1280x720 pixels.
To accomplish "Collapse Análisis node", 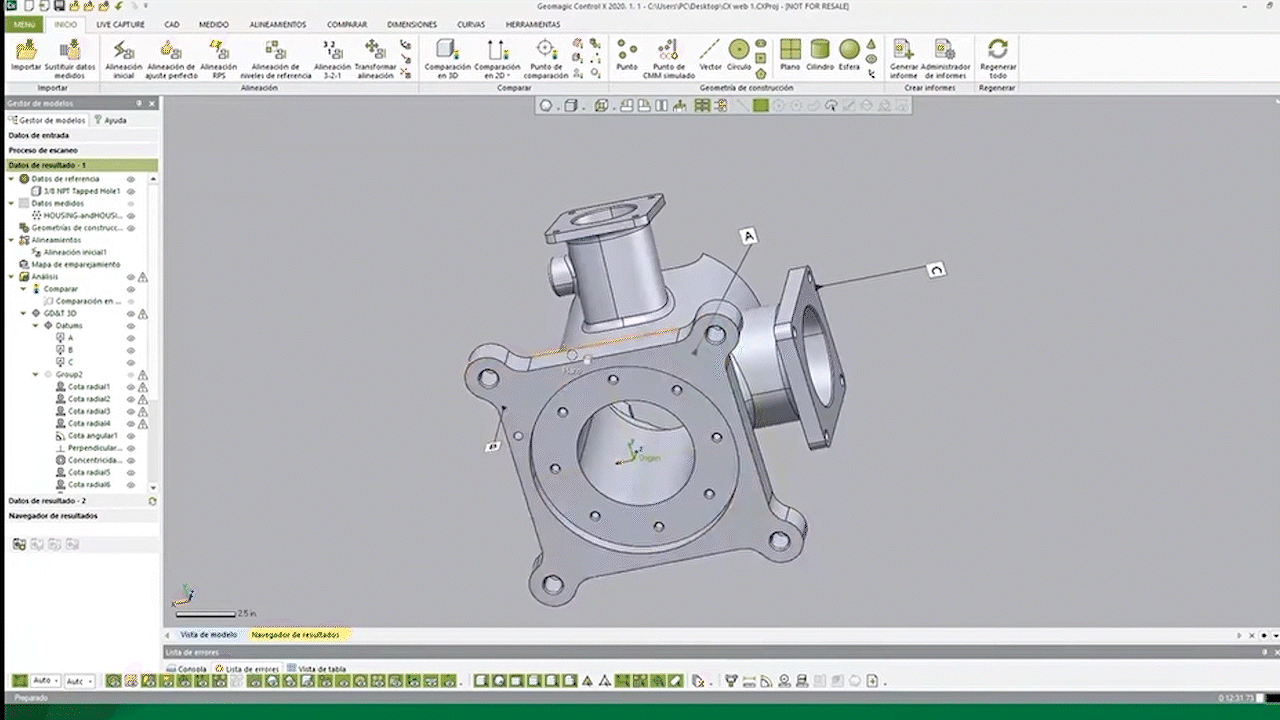I will click(x=12, y=277).
